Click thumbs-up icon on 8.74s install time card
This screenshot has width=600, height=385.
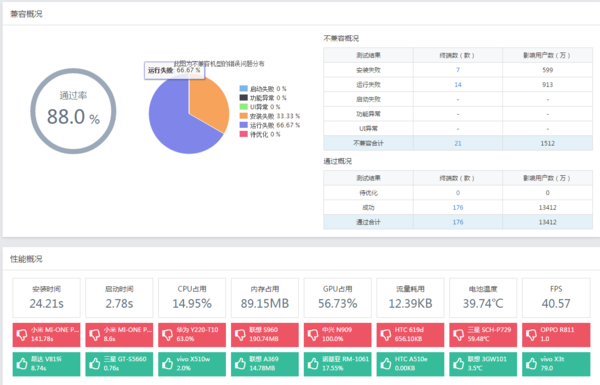(x=22, y=364)
